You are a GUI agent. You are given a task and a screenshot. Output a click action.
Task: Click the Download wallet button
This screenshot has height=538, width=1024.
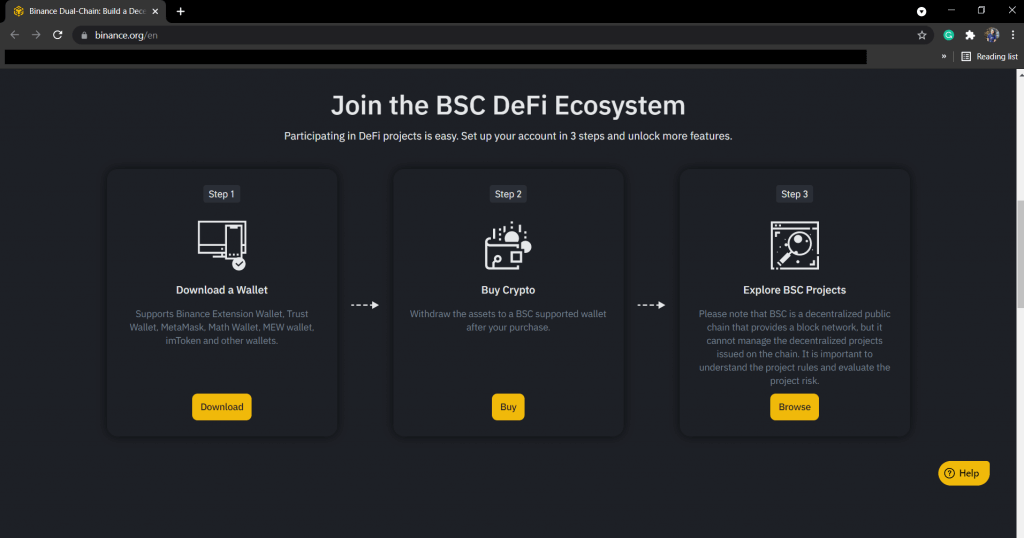[x=221, y=407]
